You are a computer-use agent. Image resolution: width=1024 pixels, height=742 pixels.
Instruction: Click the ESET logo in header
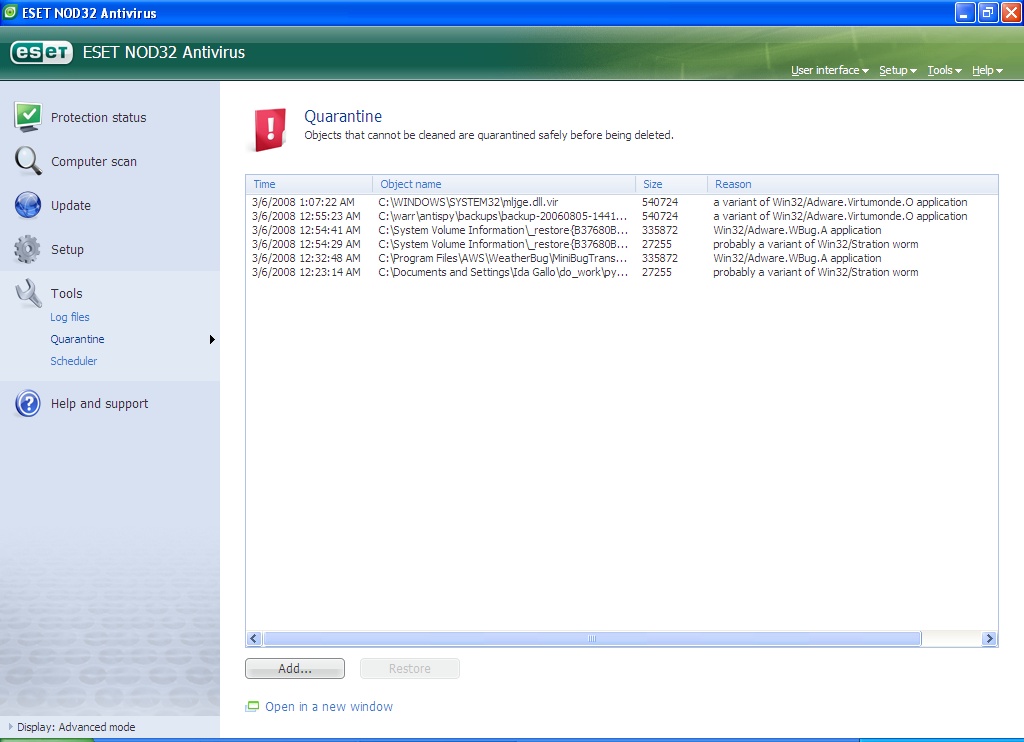pos(41,52)
